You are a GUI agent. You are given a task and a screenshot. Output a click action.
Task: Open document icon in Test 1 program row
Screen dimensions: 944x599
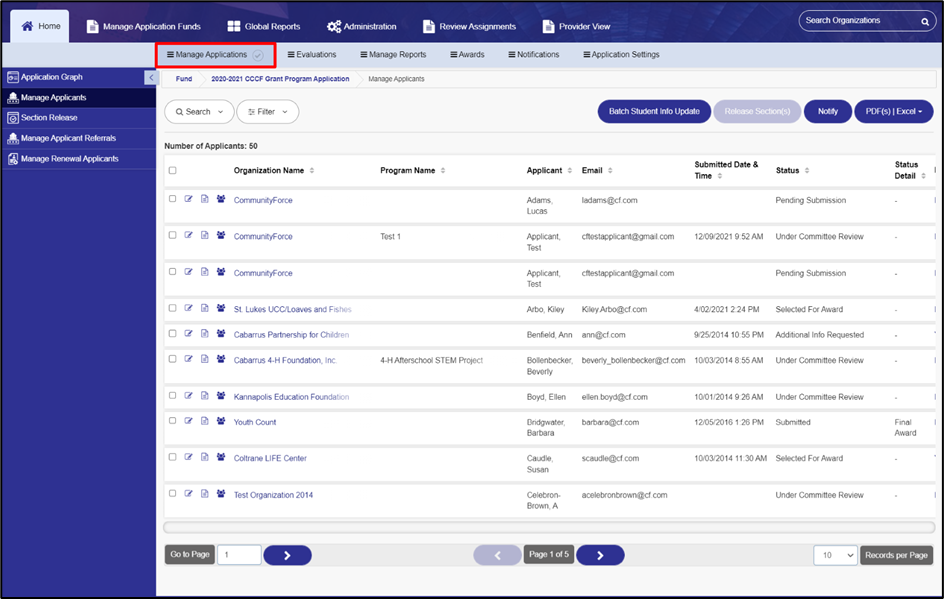205,235
